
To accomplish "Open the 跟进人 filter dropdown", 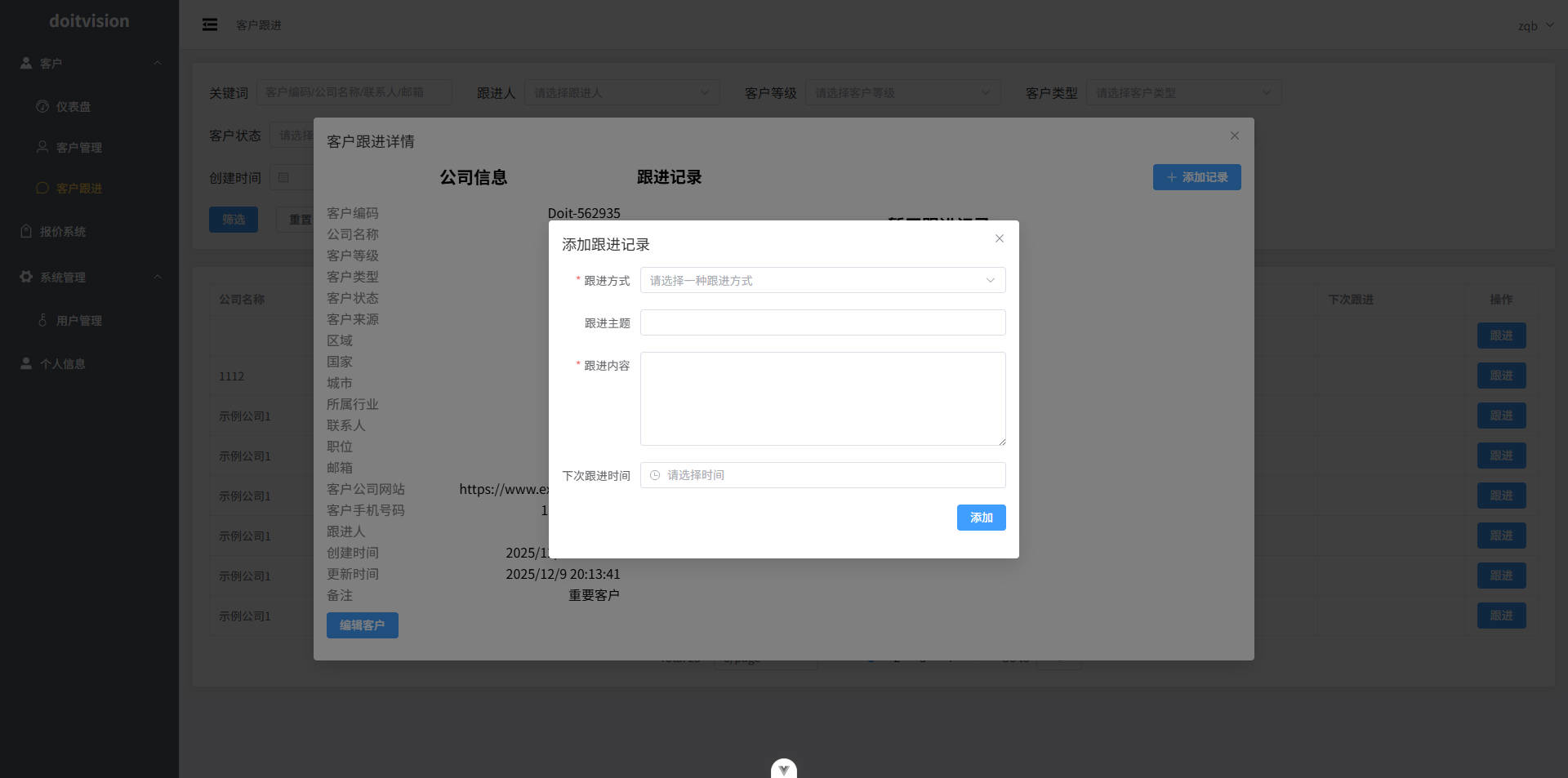I will click(x=621, y=93).
